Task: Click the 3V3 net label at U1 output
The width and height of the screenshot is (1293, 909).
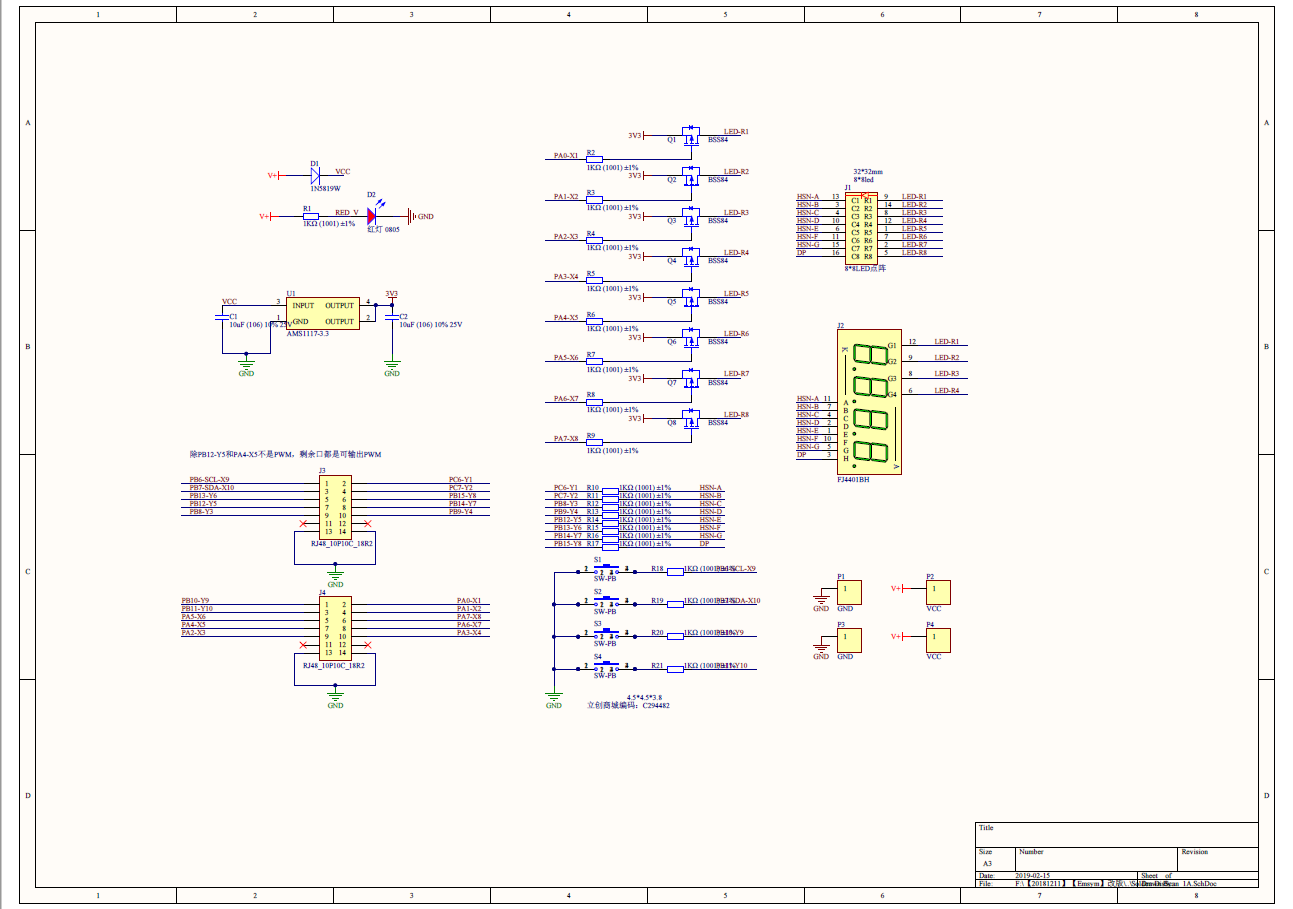Action: tap(392, 294)
